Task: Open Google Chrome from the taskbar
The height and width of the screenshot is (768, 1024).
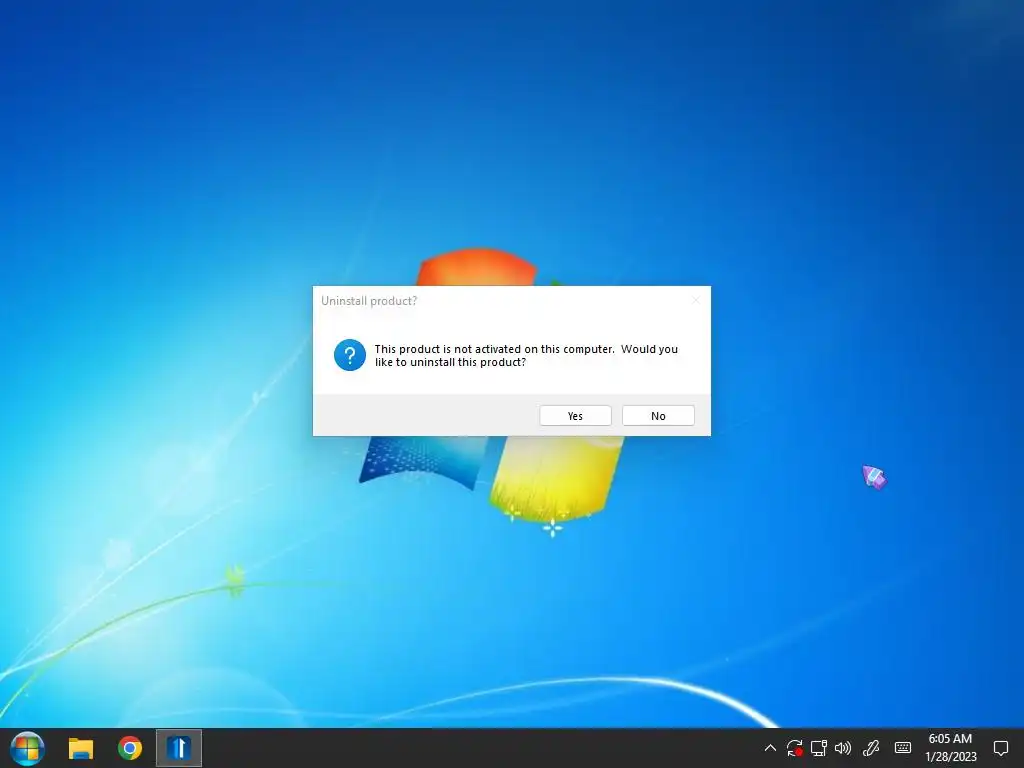Action: [x=130, y=748]
